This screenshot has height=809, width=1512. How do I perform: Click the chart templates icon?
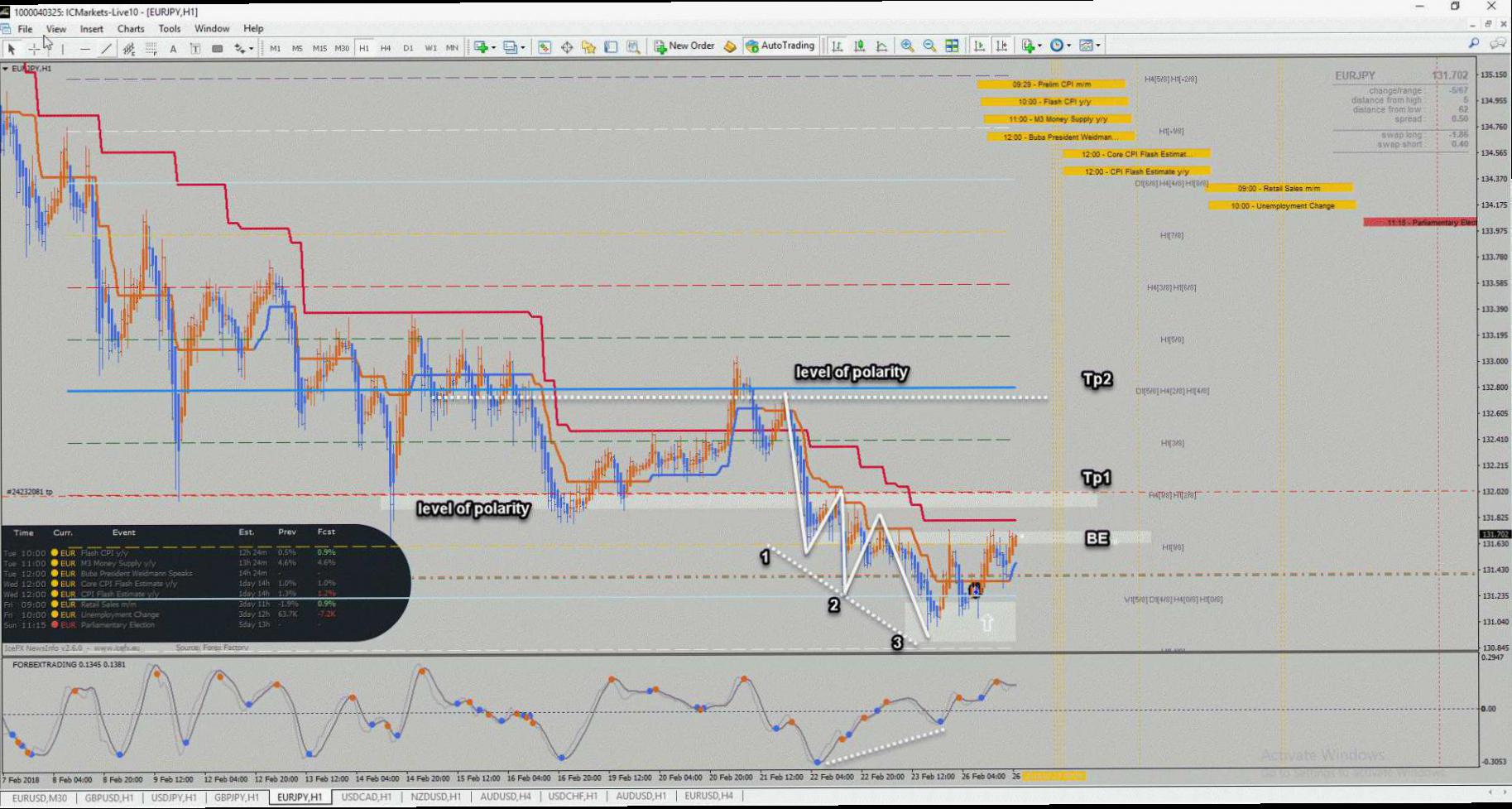pos(1087,46)
